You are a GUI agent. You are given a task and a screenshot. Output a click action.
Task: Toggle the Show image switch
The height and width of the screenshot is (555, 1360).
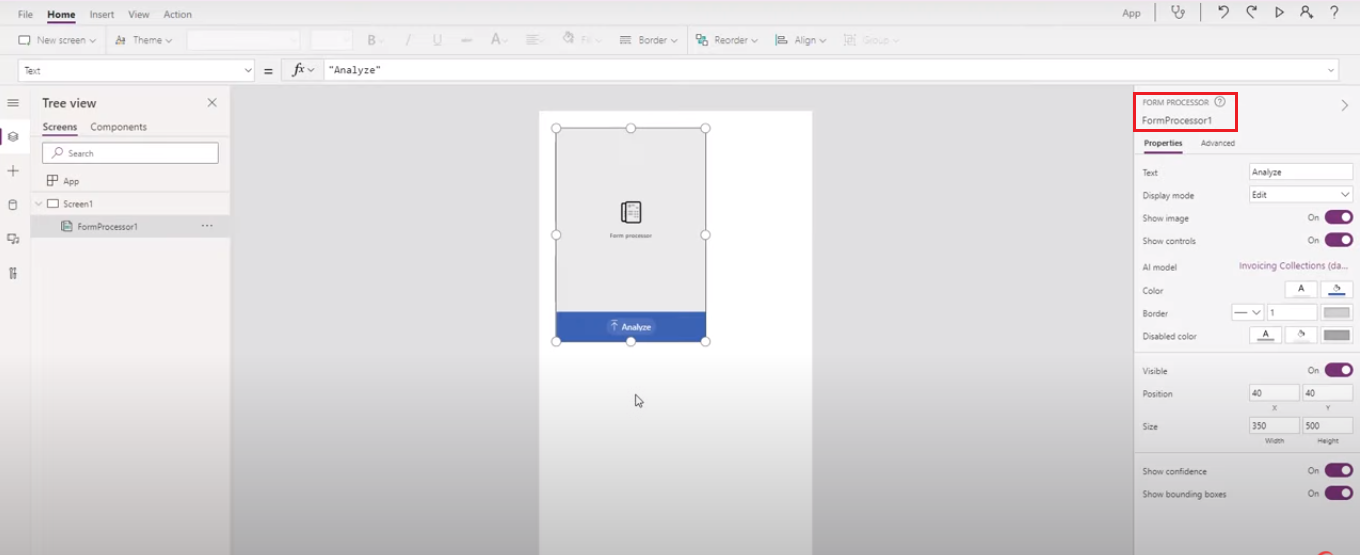[x=1339, y=217]
